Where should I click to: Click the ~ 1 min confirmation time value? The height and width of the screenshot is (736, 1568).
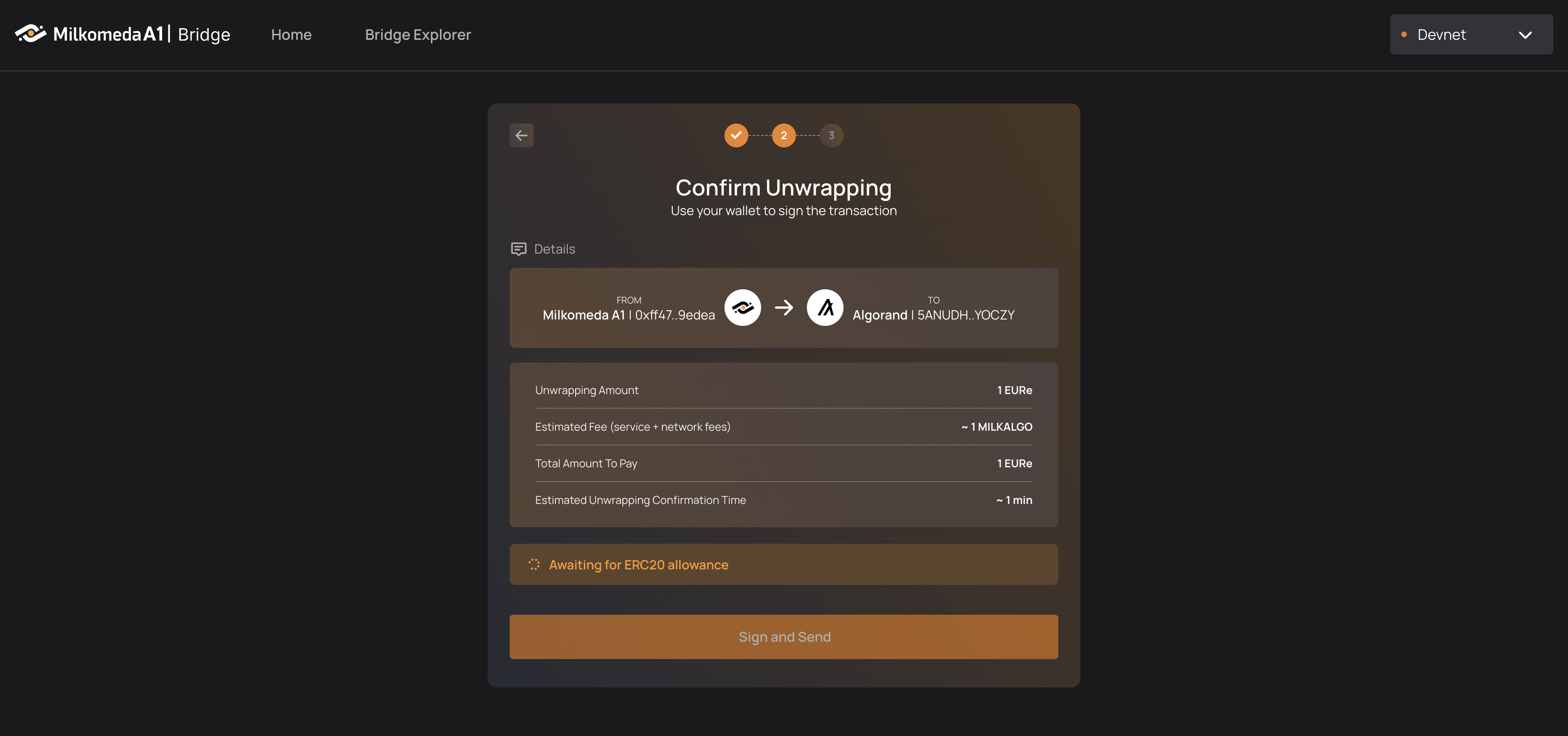click(1013, 500)
